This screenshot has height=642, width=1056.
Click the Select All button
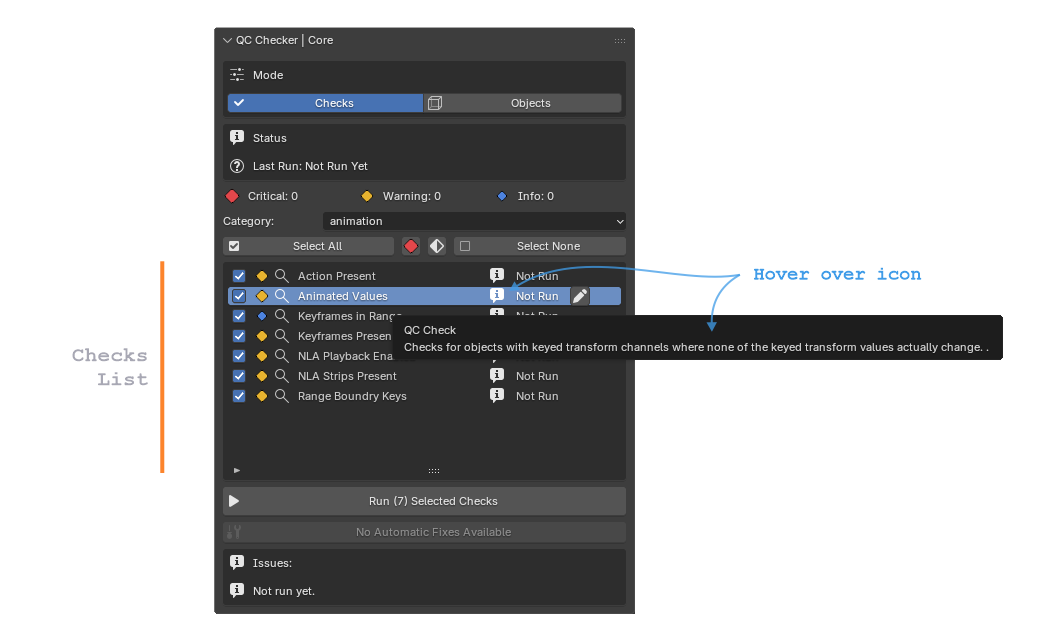[x=308, y=247]
